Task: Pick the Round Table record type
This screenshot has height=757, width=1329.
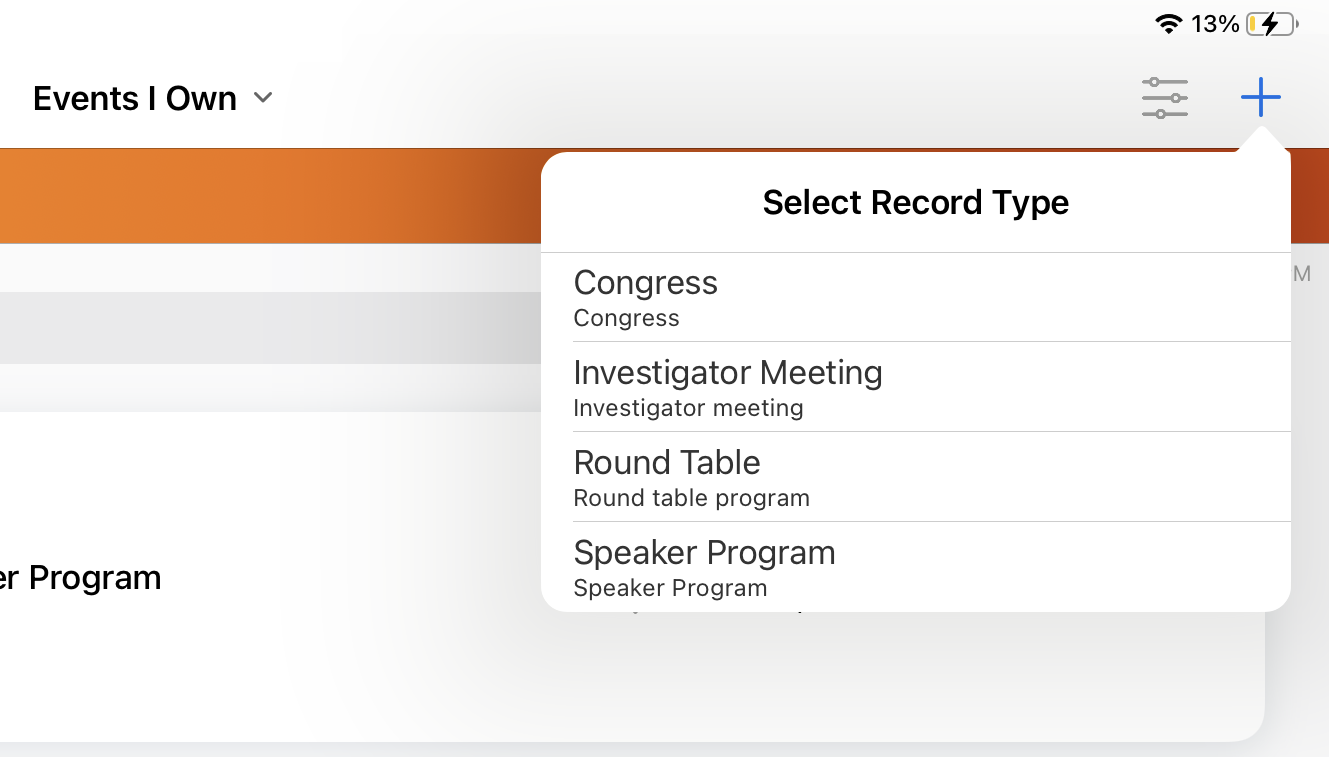Action: (666, 463)
